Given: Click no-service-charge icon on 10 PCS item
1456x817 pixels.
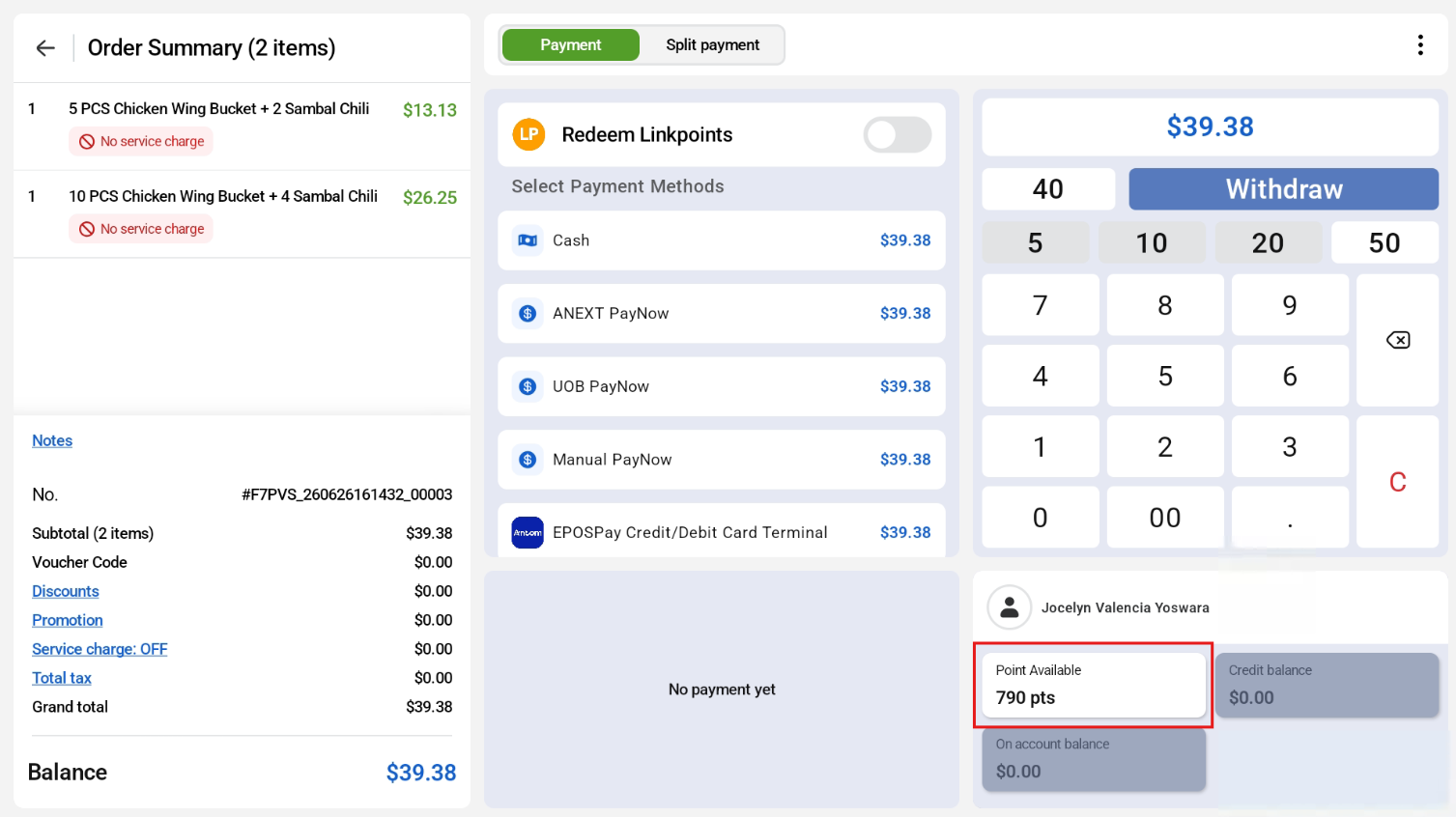Looking at the screenshot, I should [87, 229].
